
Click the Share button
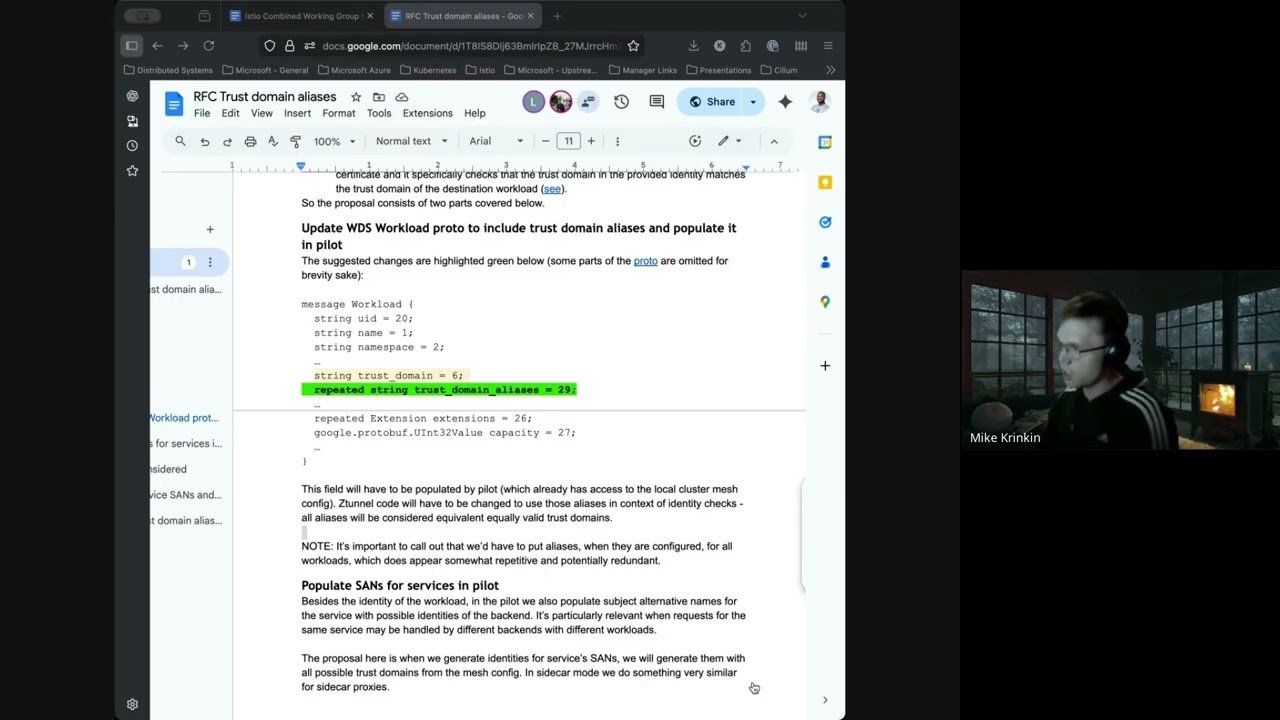pos(712,101)
